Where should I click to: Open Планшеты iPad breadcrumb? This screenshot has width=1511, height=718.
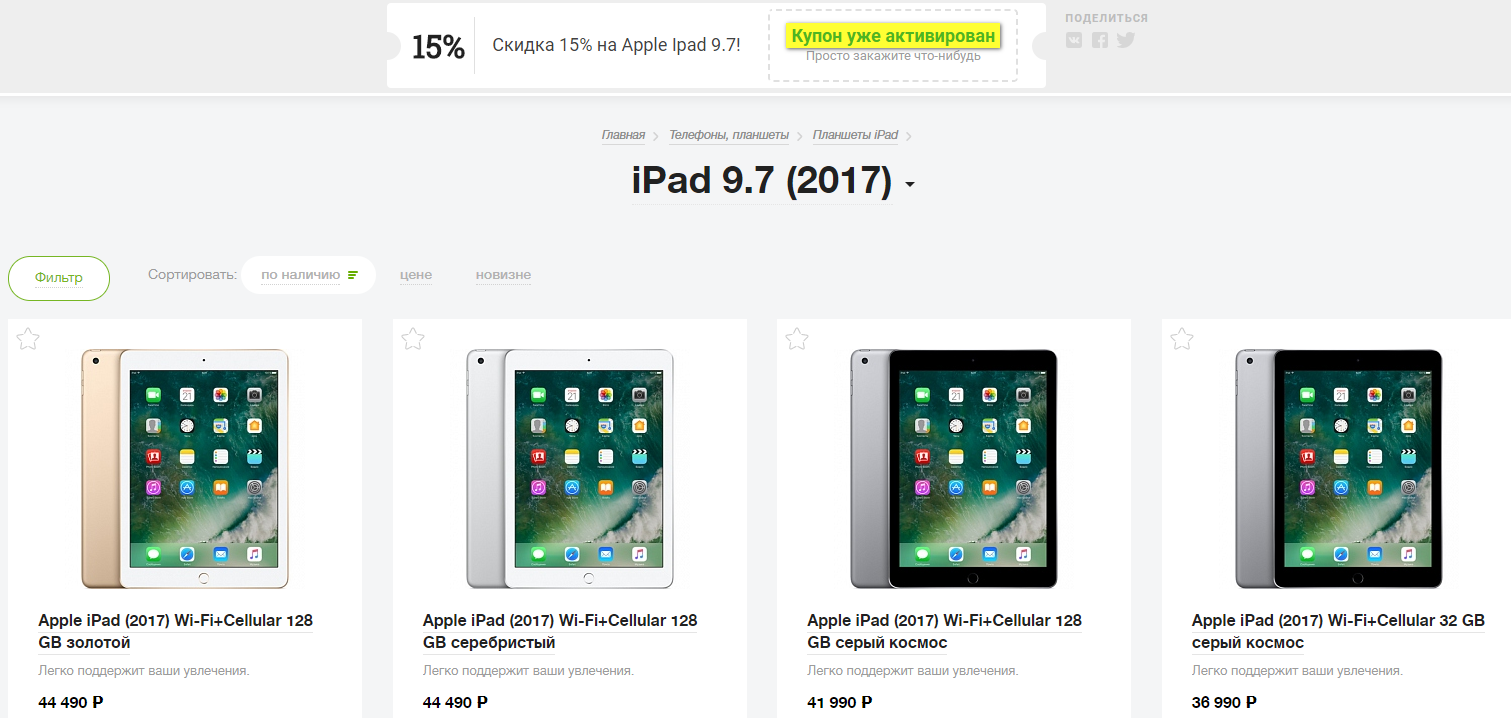(x=855, y=135)
